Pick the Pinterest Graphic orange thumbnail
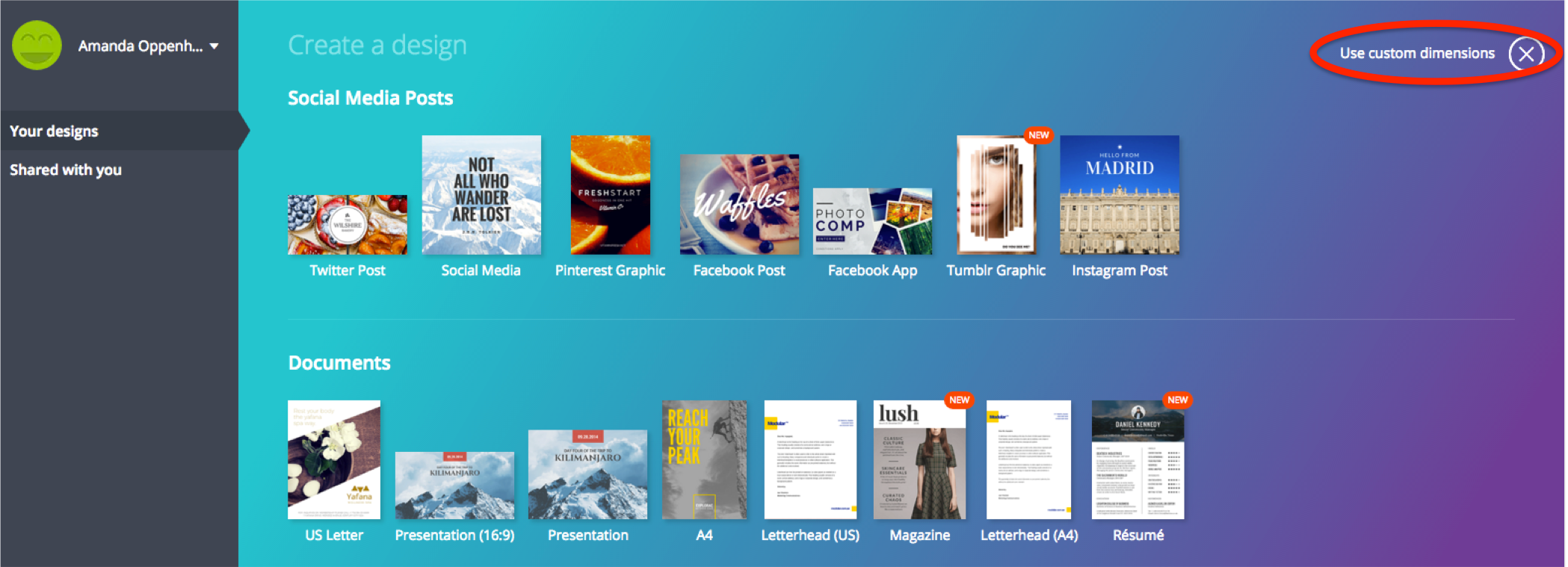This screenshot has width=1568, height=567. [610, 195]
